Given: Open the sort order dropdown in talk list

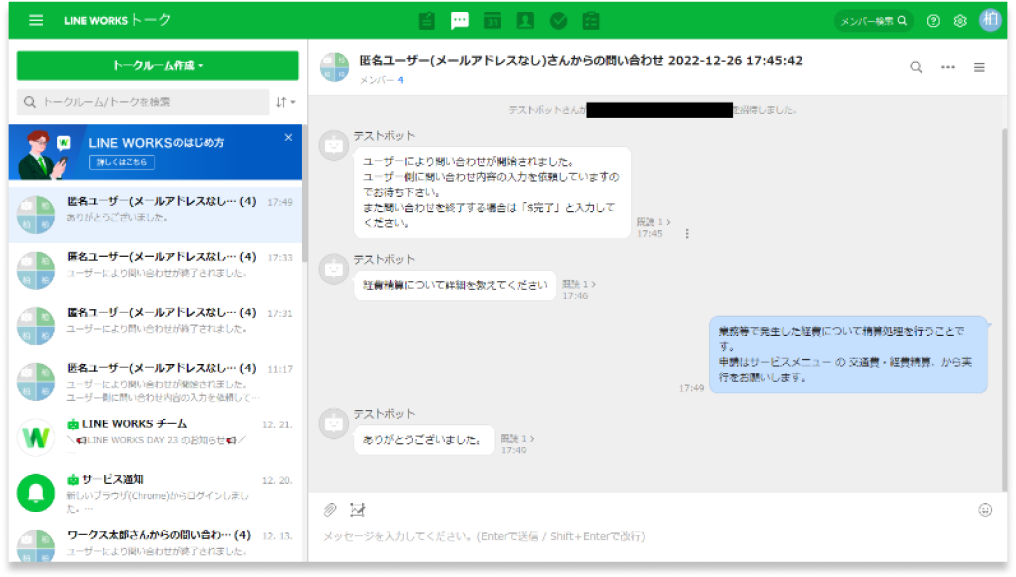Looking at the screenshot, I should point(283,101).
